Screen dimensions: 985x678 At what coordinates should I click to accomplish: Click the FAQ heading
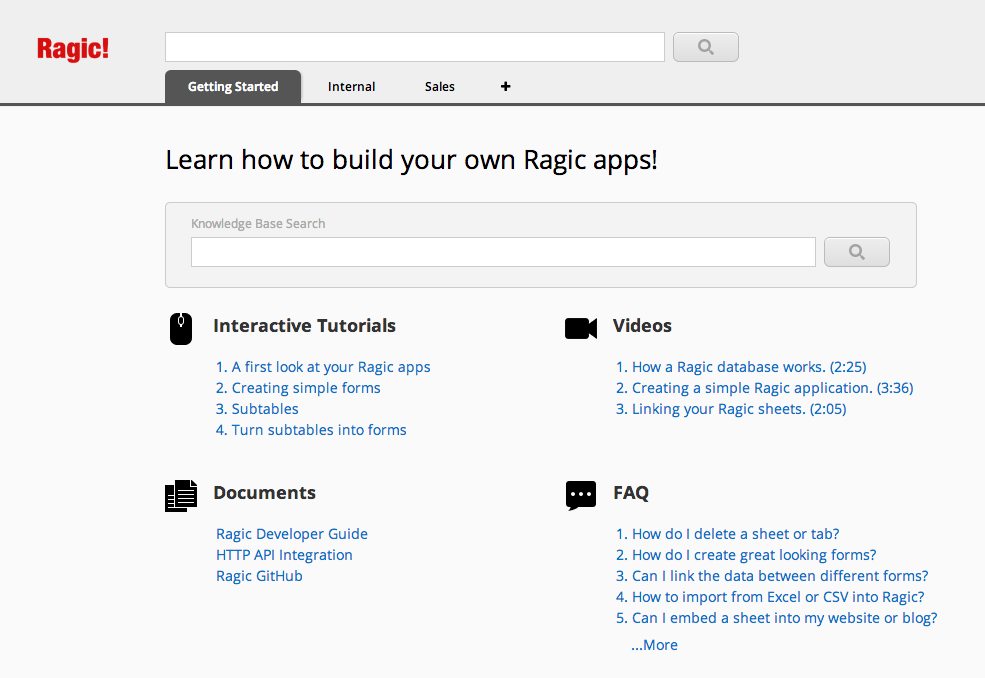tap(631, 493)
